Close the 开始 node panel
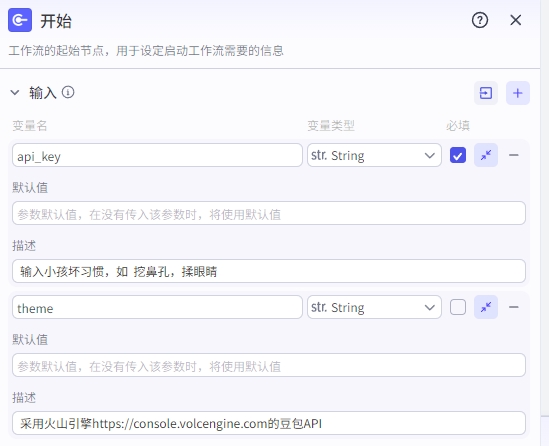Viewport: 549px width, 446px height. click(516, 20)
